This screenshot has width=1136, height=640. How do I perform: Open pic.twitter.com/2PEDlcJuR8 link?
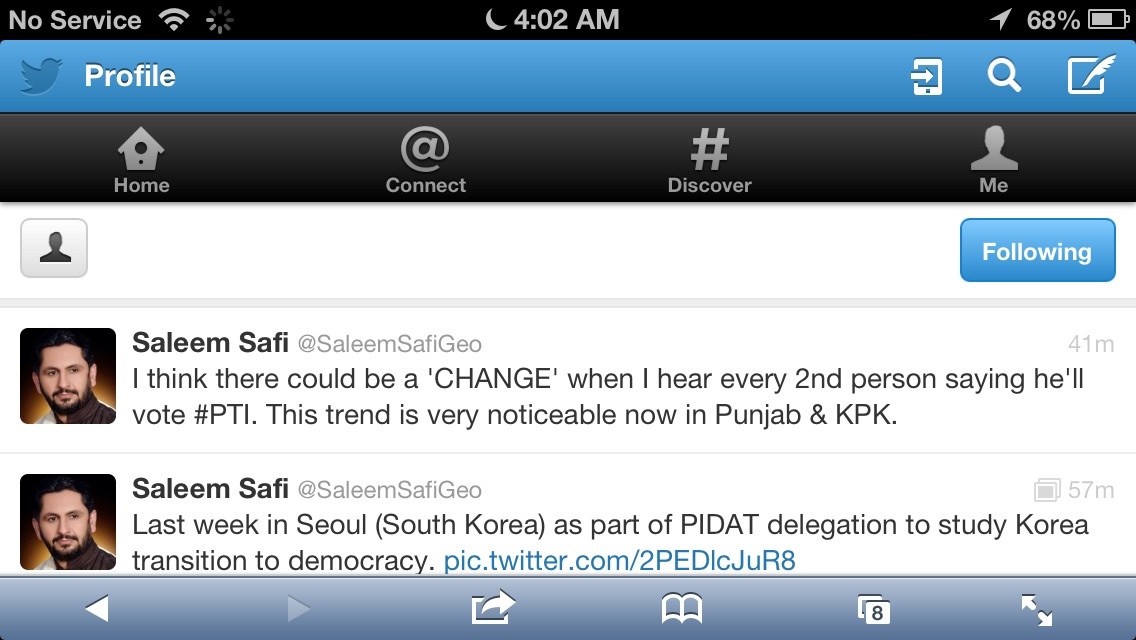[x=619, y=560]
